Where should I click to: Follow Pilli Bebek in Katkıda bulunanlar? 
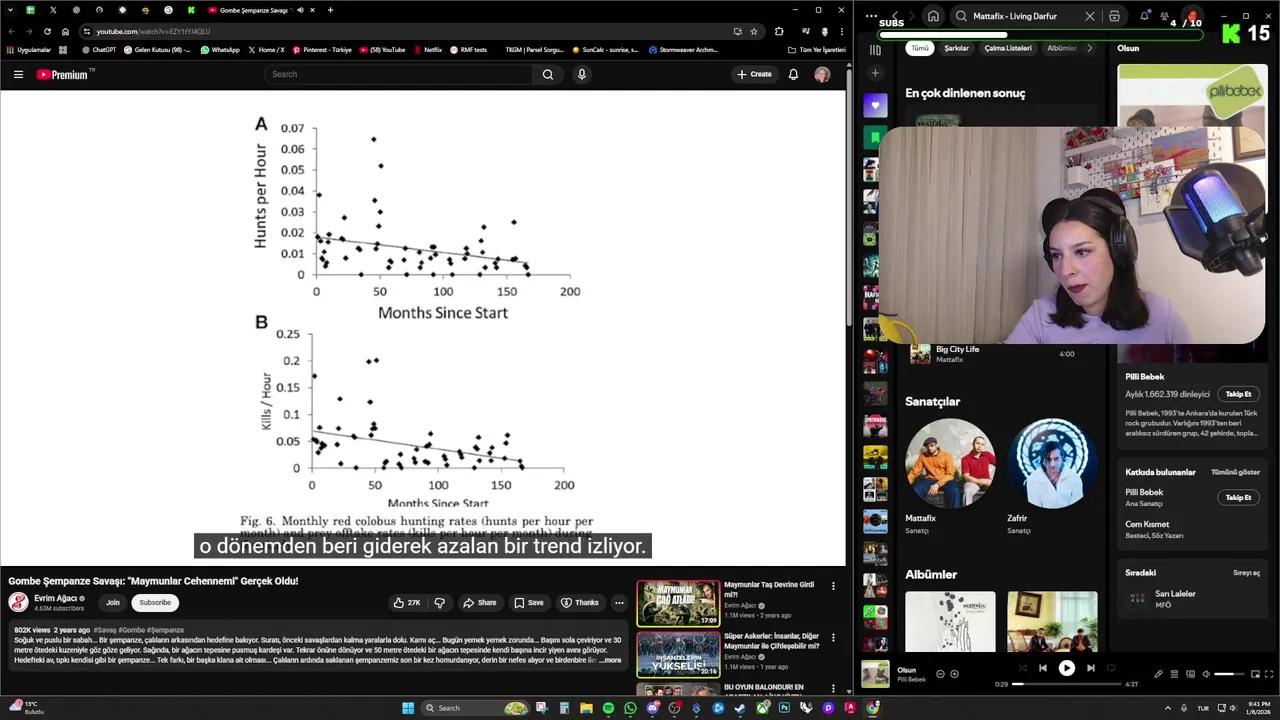click(x=1238, y=497)
